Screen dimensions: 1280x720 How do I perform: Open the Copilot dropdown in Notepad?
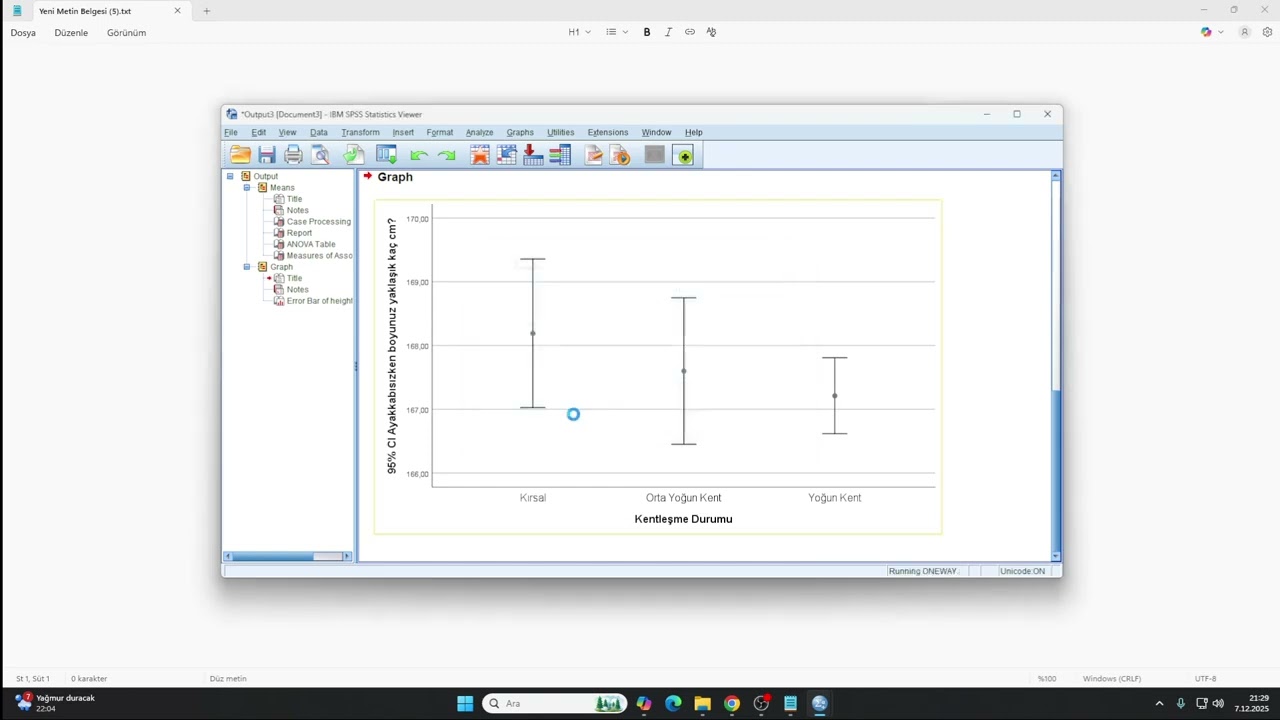1213,32
